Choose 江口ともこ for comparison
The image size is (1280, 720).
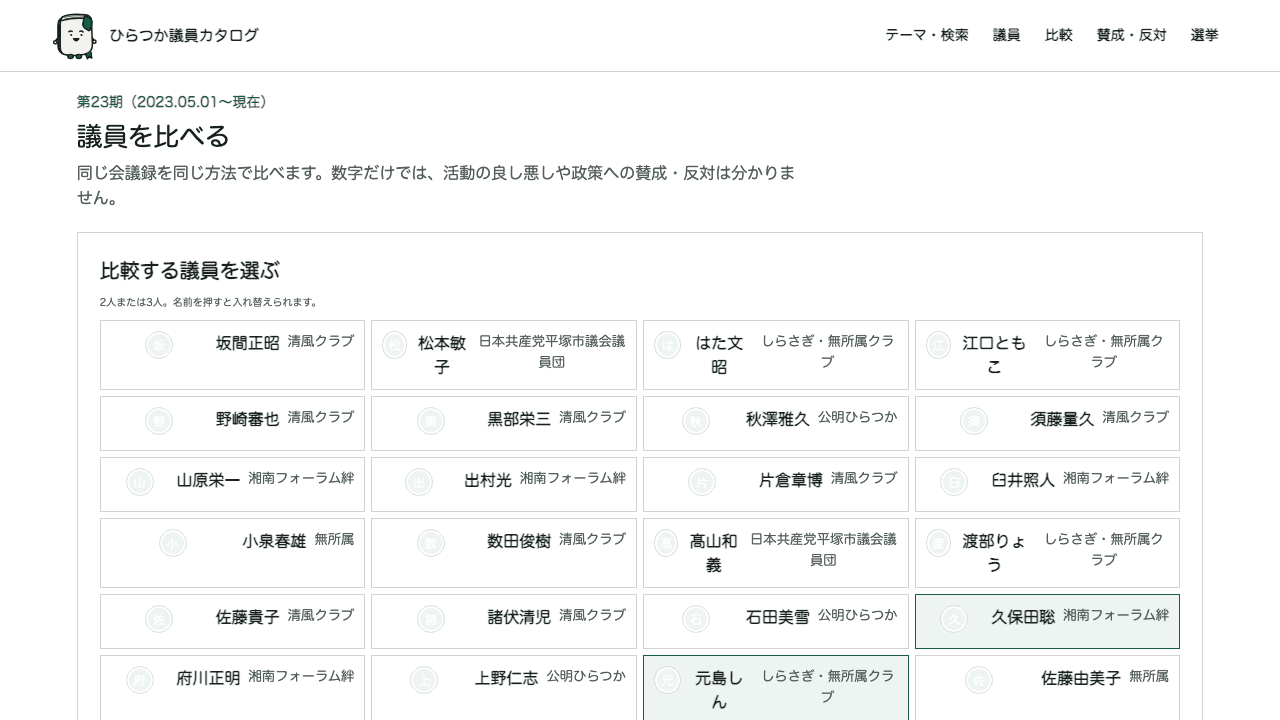pyautogui.click(x=1047, y=355)
